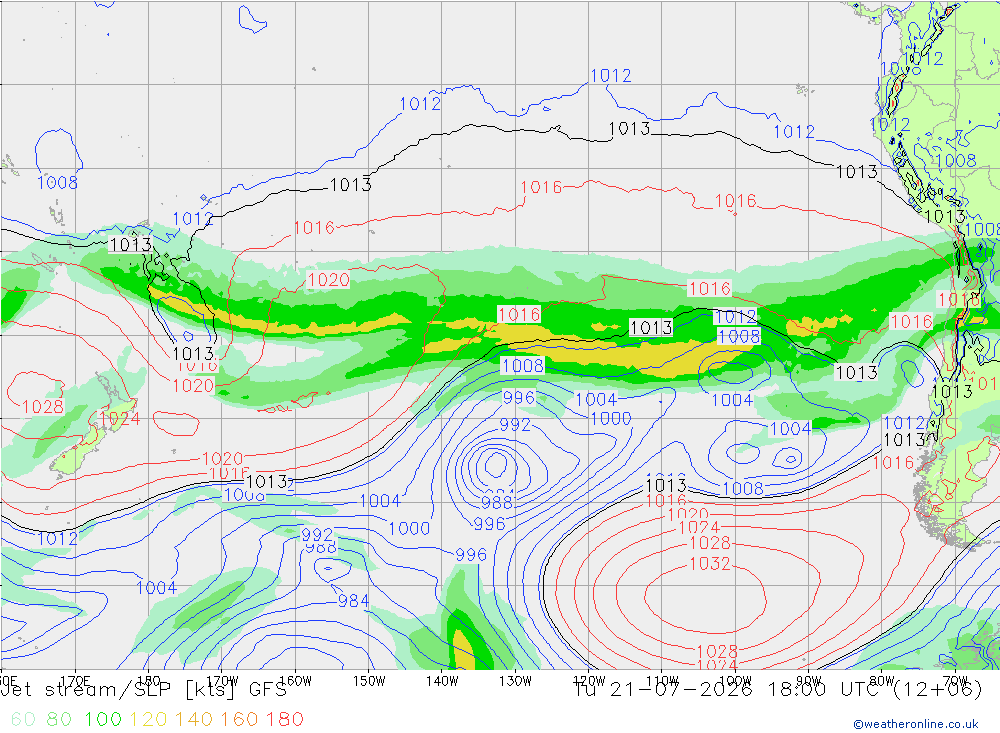Viewport: 1000px width, 733px height.
Task: Click the Jet stream/SLP GFS title
Action: point(144,690)
